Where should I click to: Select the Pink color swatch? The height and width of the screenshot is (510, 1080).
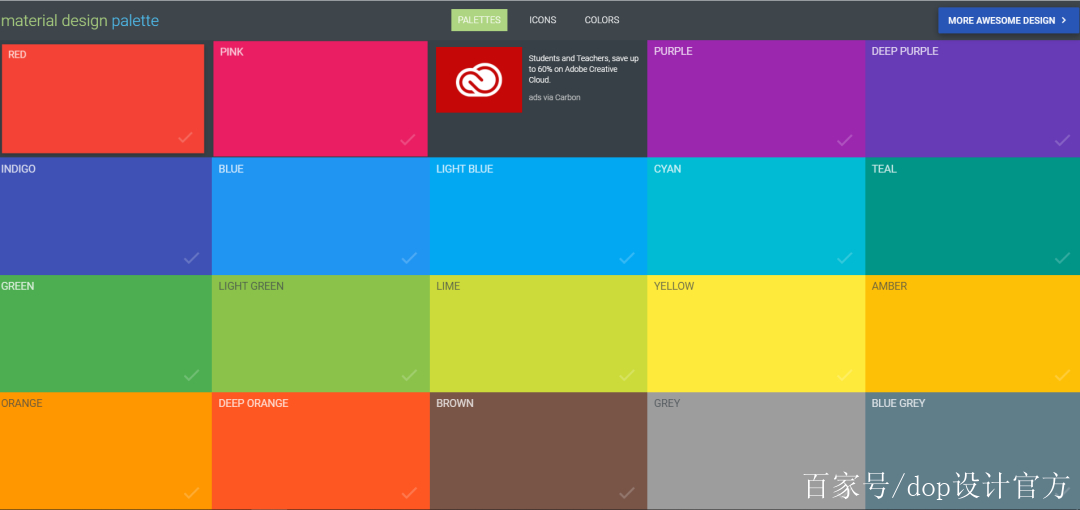click(320, 99)
